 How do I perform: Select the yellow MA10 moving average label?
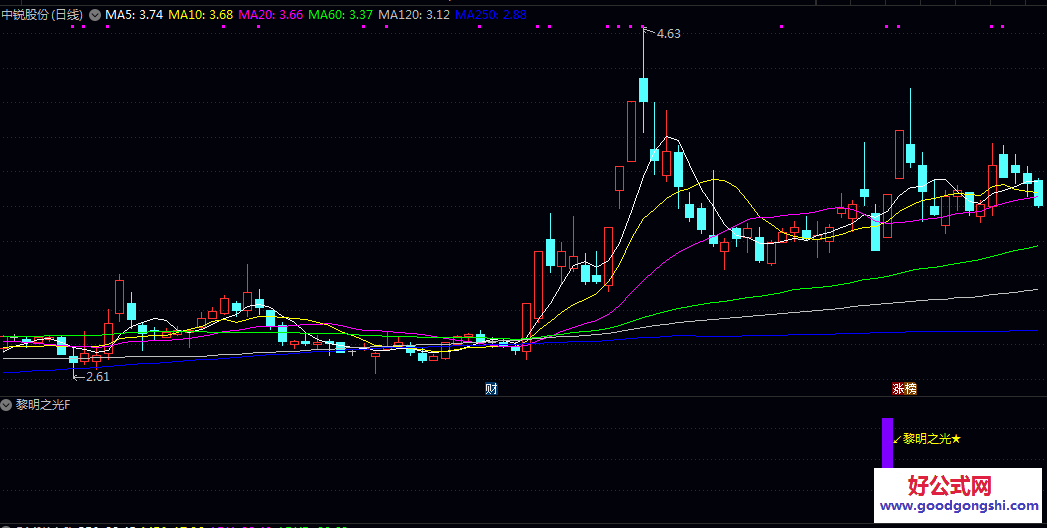pos(200,15)
